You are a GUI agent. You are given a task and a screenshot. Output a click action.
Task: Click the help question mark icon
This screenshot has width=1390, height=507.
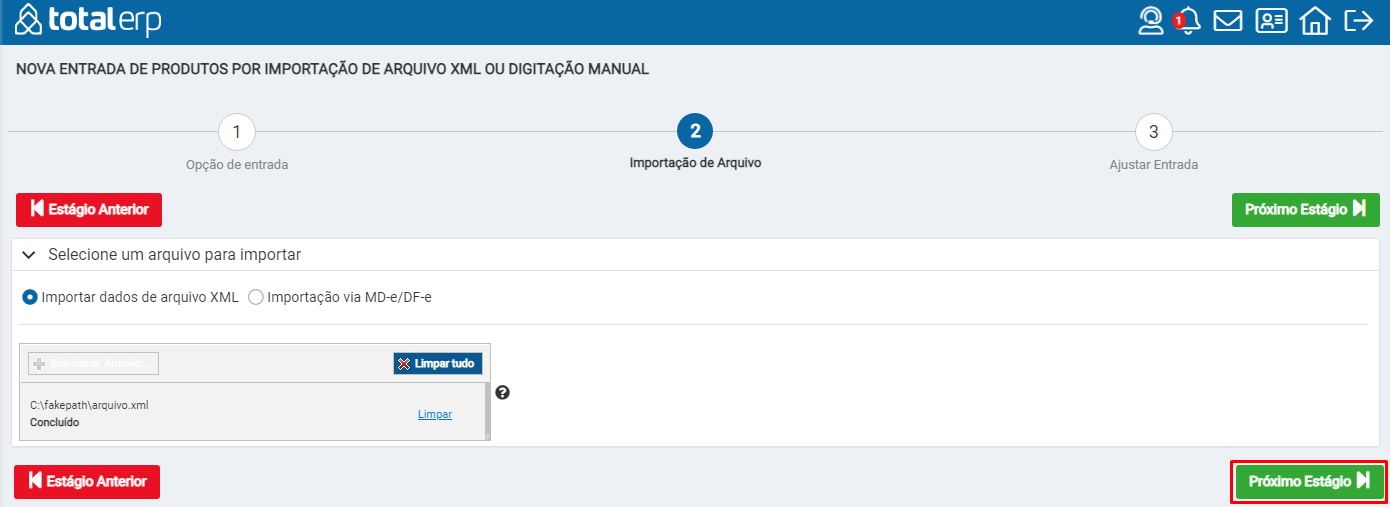pos(503,392)
